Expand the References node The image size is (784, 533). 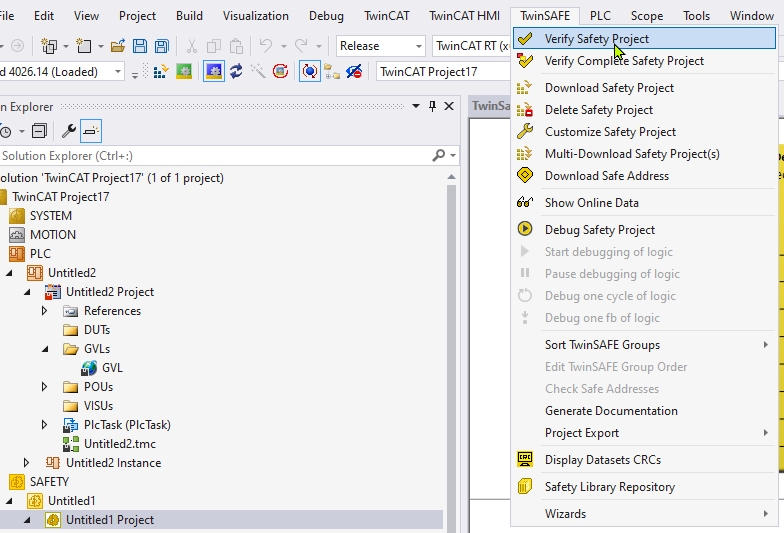[x=44, y=311]
